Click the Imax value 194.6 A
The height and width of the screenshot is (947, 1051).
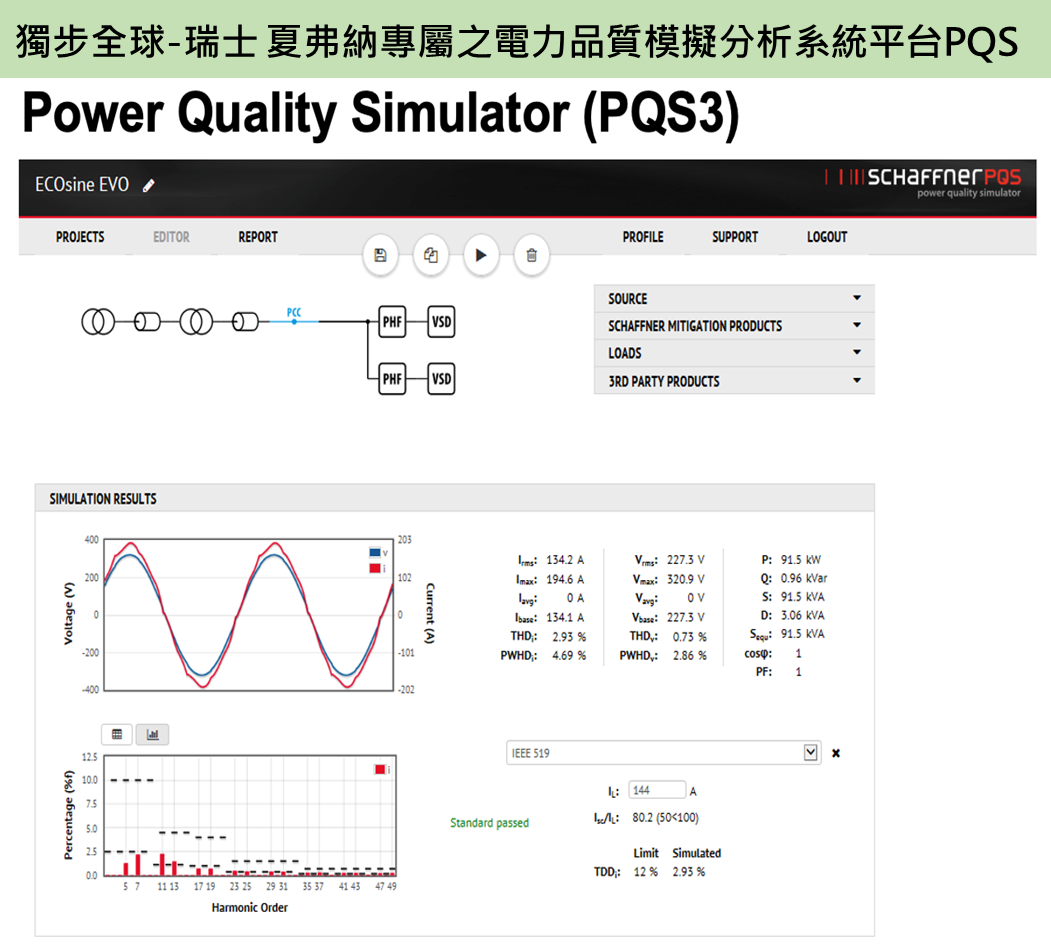point(565,579)
